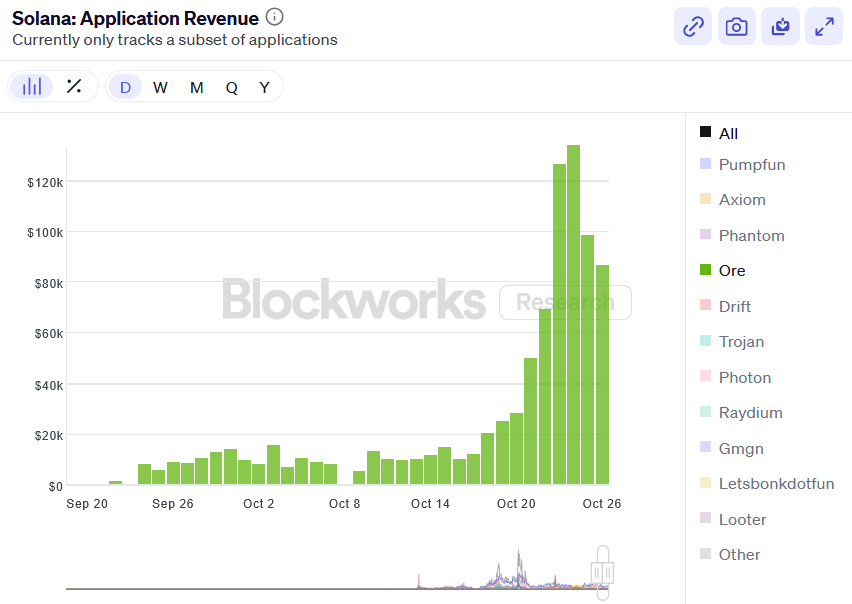
Task: Select monthly (M) granularity
Action: point(197,87)
